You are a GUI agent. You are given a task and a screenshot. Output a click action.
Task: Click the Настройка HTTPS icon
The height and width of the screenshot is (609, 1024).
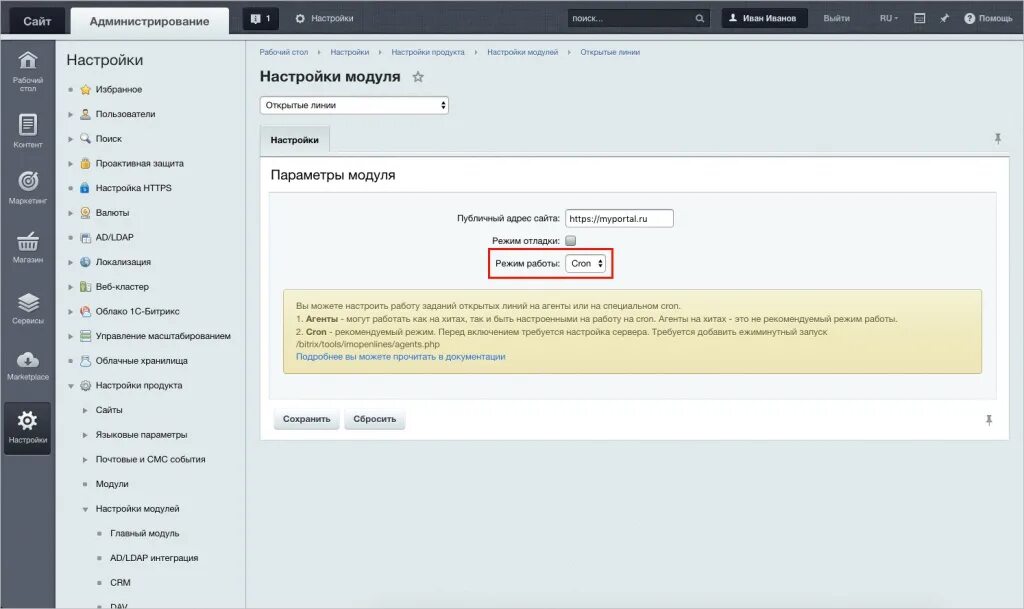pos(85,188)
